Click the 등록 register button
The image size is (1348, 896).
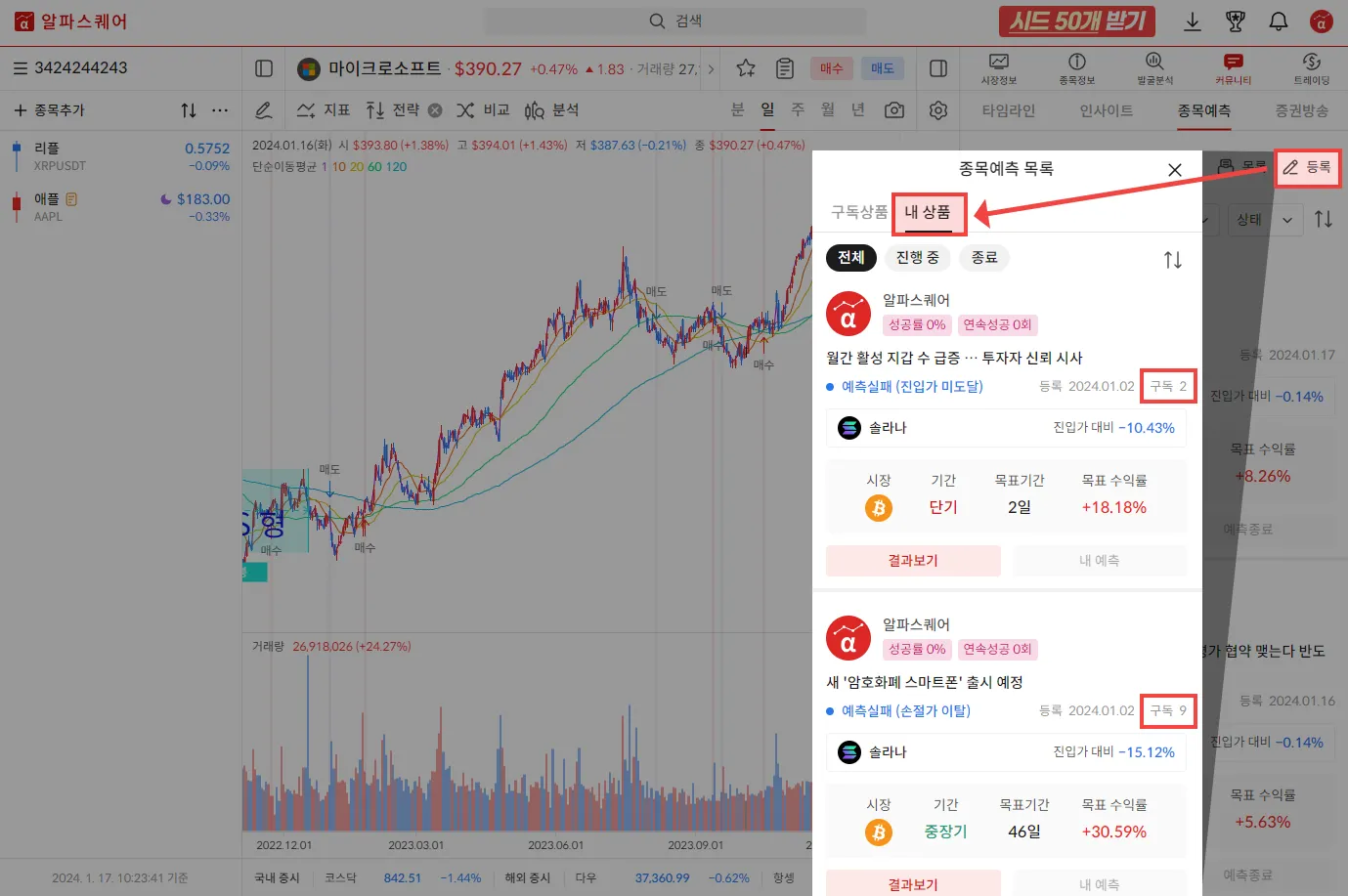pos(1307,168)
